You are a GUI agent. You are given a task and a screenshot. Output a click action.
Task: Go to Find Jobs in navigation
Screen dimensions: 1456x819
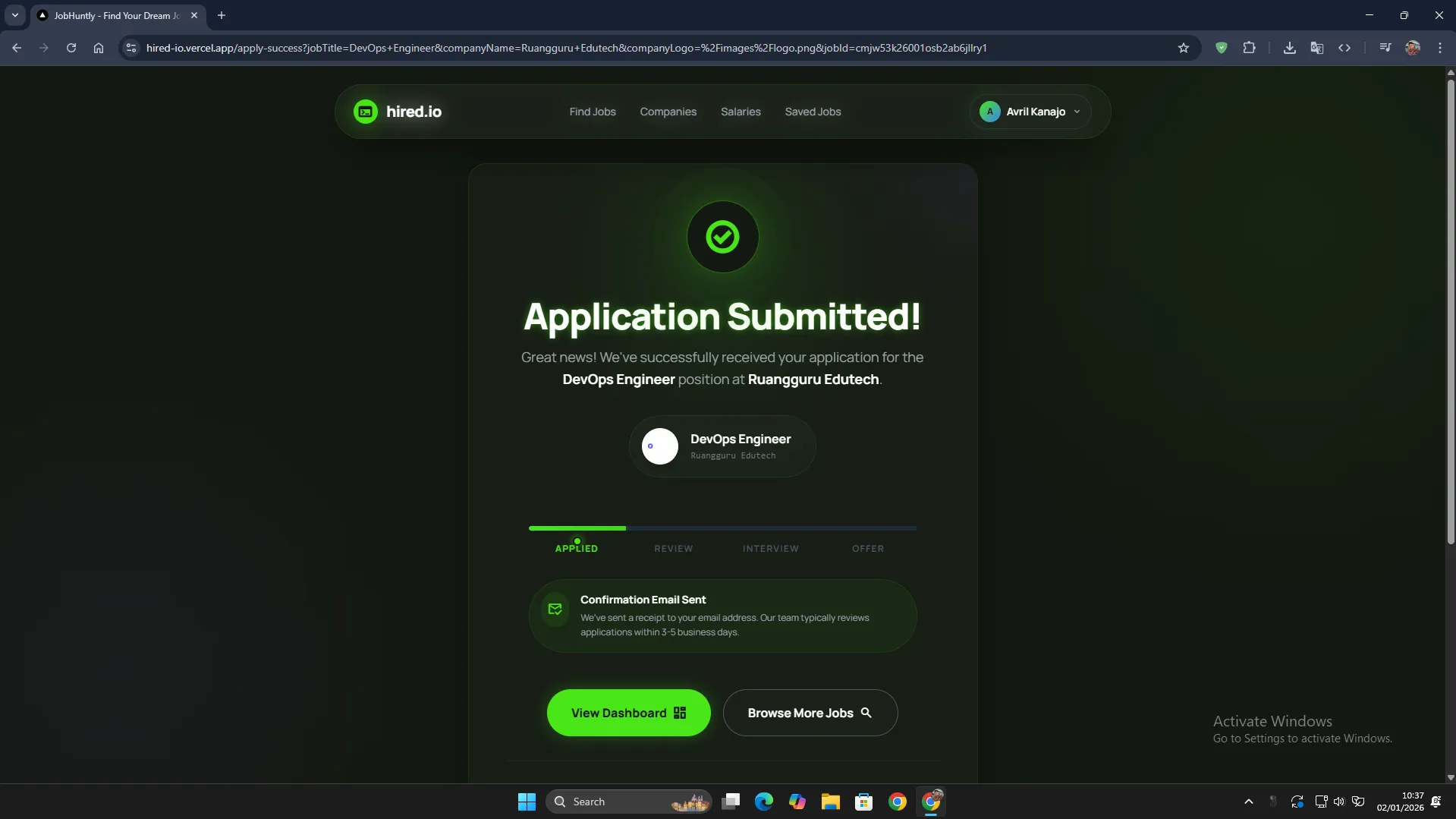(x=592, y=112)
